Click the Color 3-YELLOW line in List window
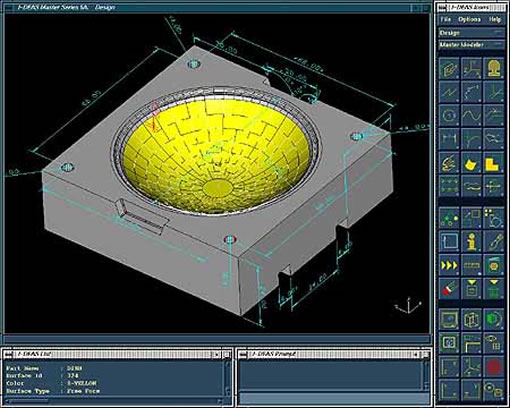 [51, 383]
